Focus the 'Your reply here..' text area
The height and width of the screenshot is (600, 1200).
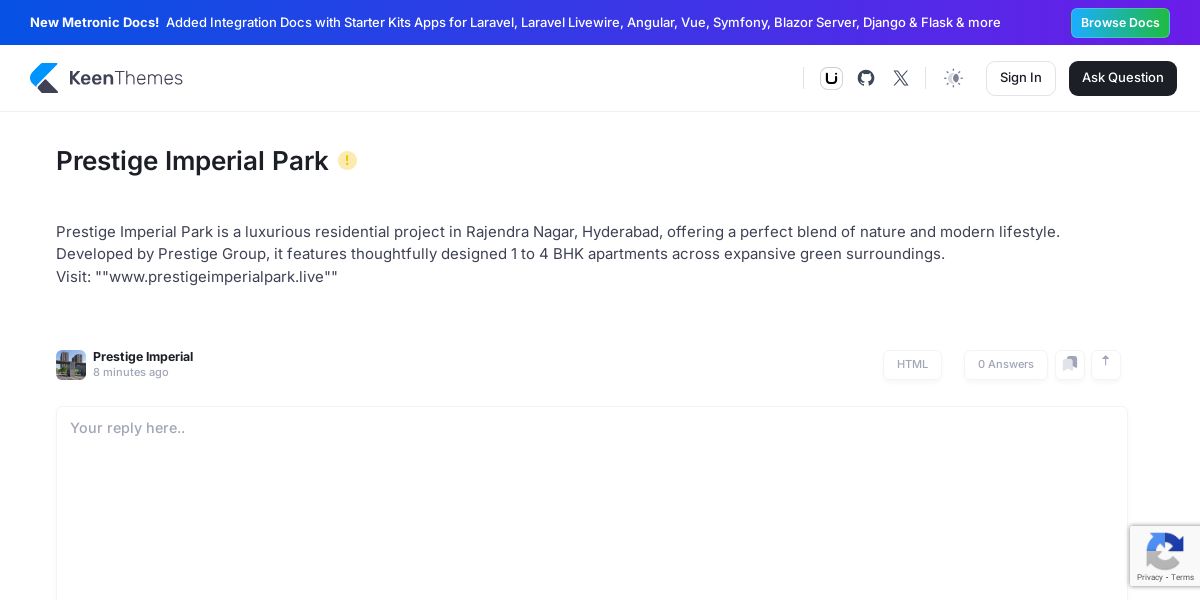592,503
